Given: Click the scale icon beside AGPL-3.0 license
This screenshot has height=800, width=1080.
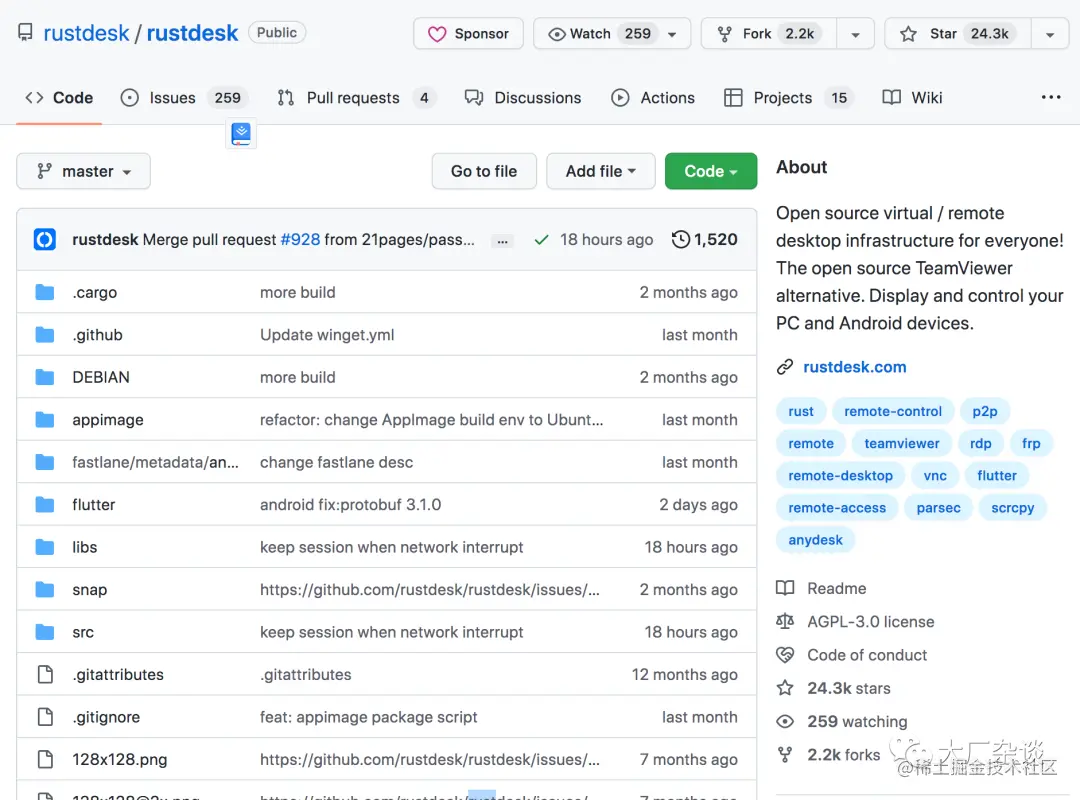Looking at the screenshot, I should pos(785,622).
